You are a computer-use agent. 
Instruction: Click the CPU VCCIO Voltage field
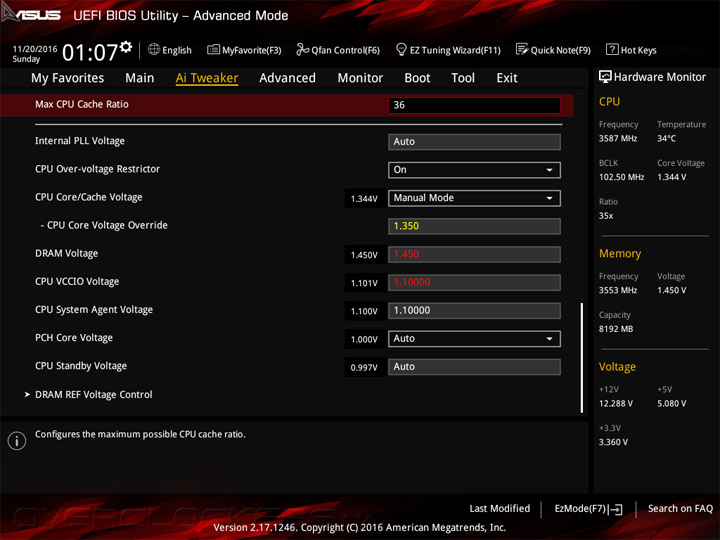(474, 282)
